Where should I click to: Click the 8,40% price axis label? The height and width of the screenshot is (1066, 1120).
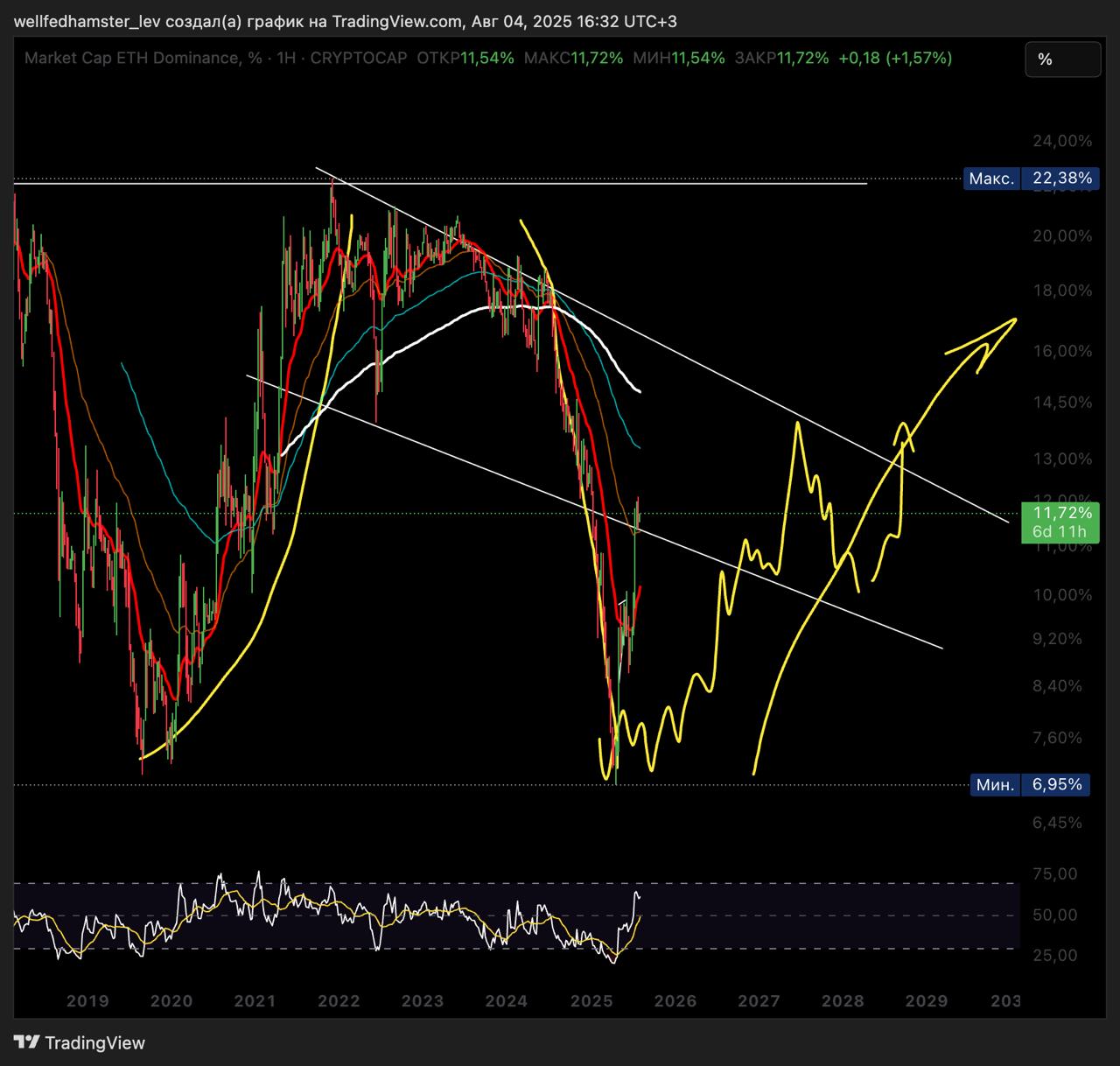click(x=1058, y=686)
